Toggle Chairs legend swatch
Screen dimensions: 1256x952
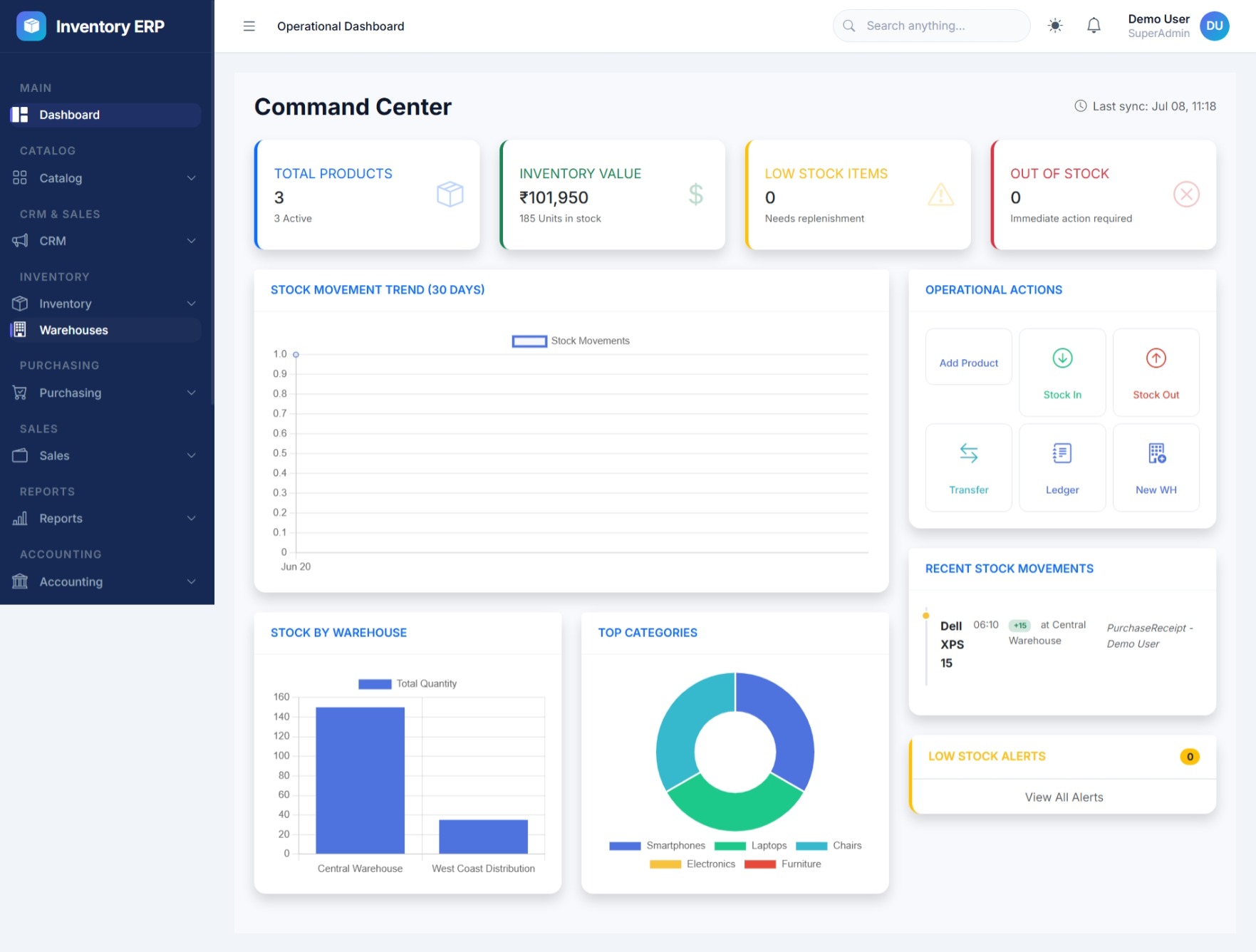[811, 846]
